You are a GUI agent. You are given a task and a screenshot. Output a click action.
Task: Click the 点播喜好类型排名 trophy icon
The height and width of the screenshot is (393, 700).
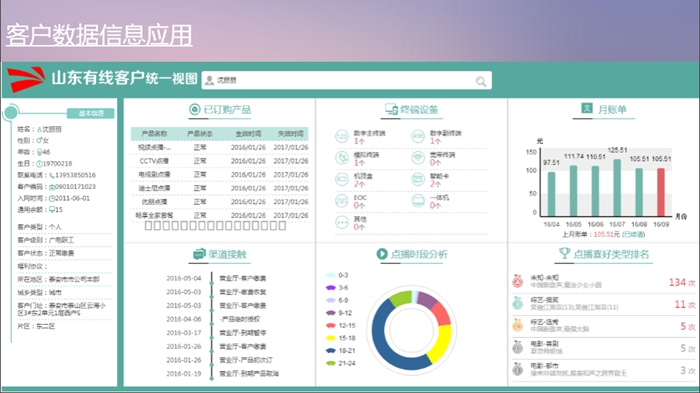tap(564, 253)
